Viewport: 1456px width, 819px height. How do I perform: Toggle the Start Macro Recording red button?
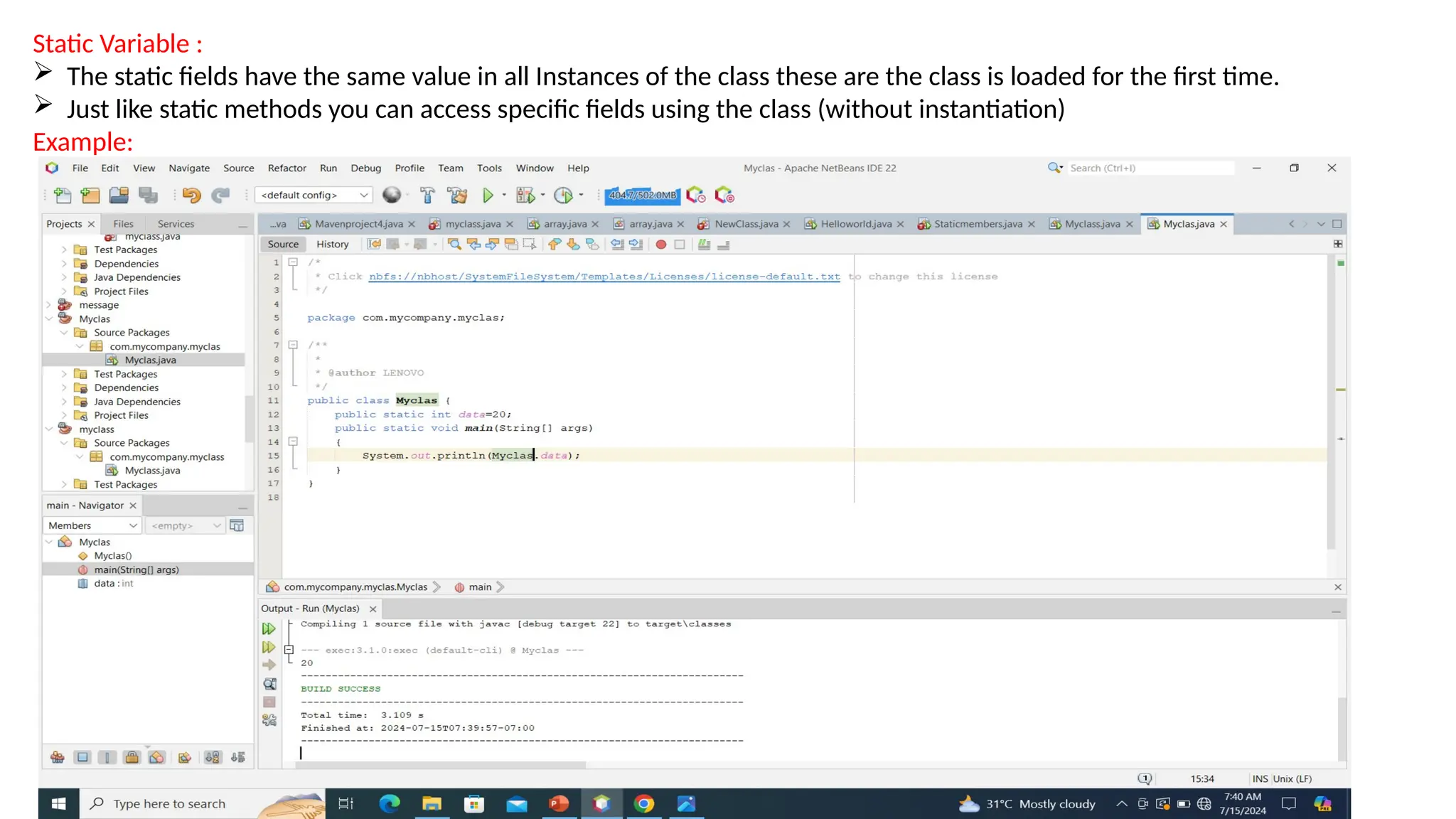click(660, 245)
